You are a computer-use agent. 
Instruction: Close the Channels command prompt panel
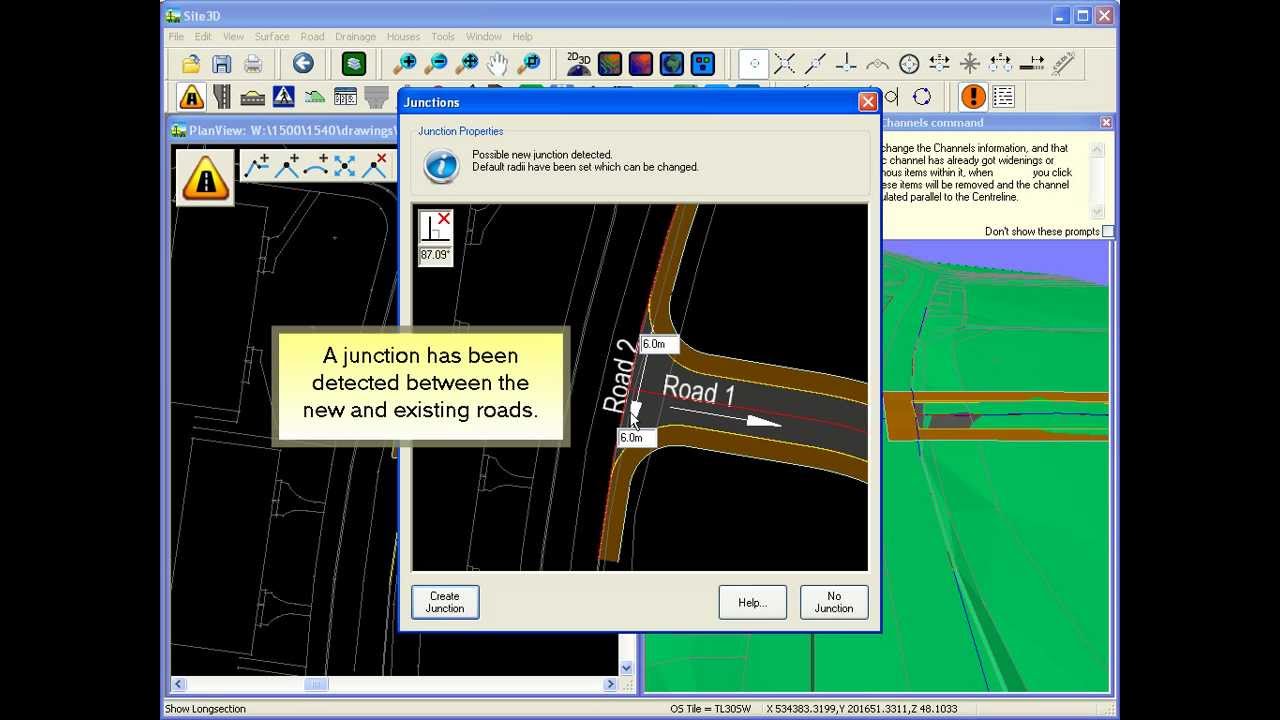[1106, 122]
